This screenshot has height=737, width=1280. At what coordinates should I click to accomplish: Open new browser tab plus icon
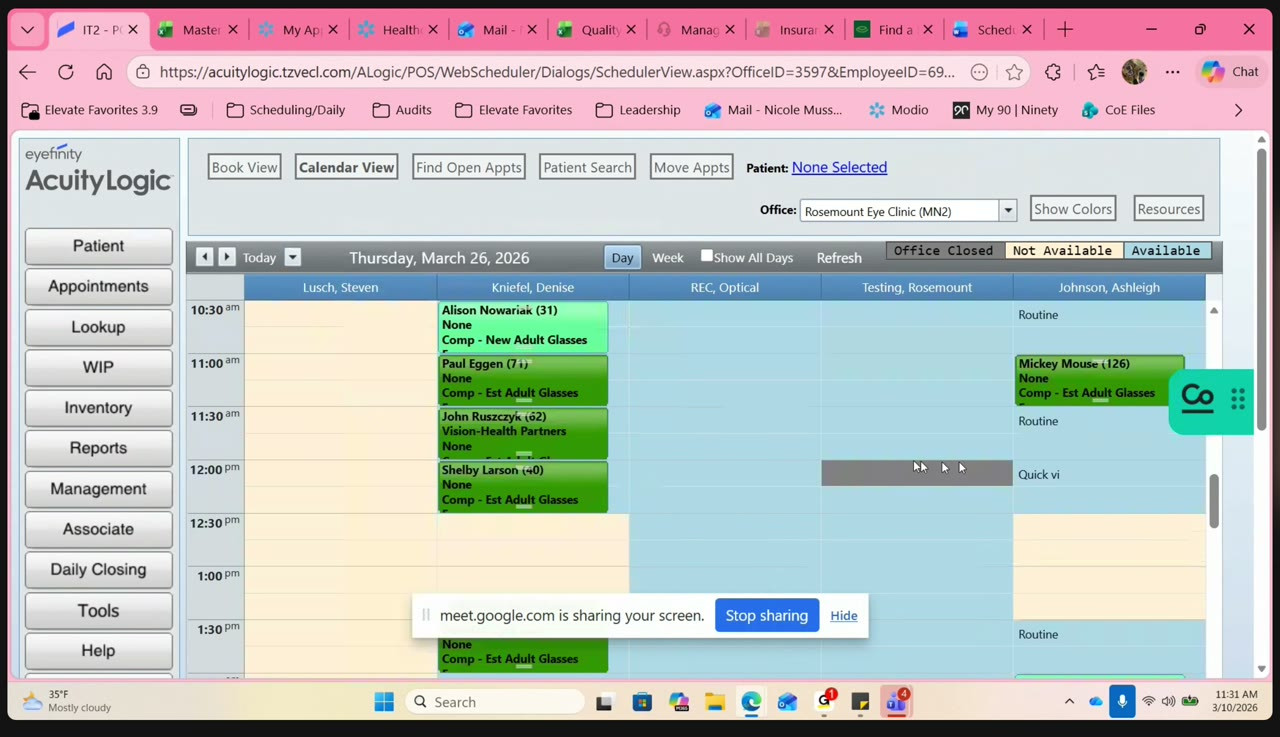click(x=1065, y=30)
